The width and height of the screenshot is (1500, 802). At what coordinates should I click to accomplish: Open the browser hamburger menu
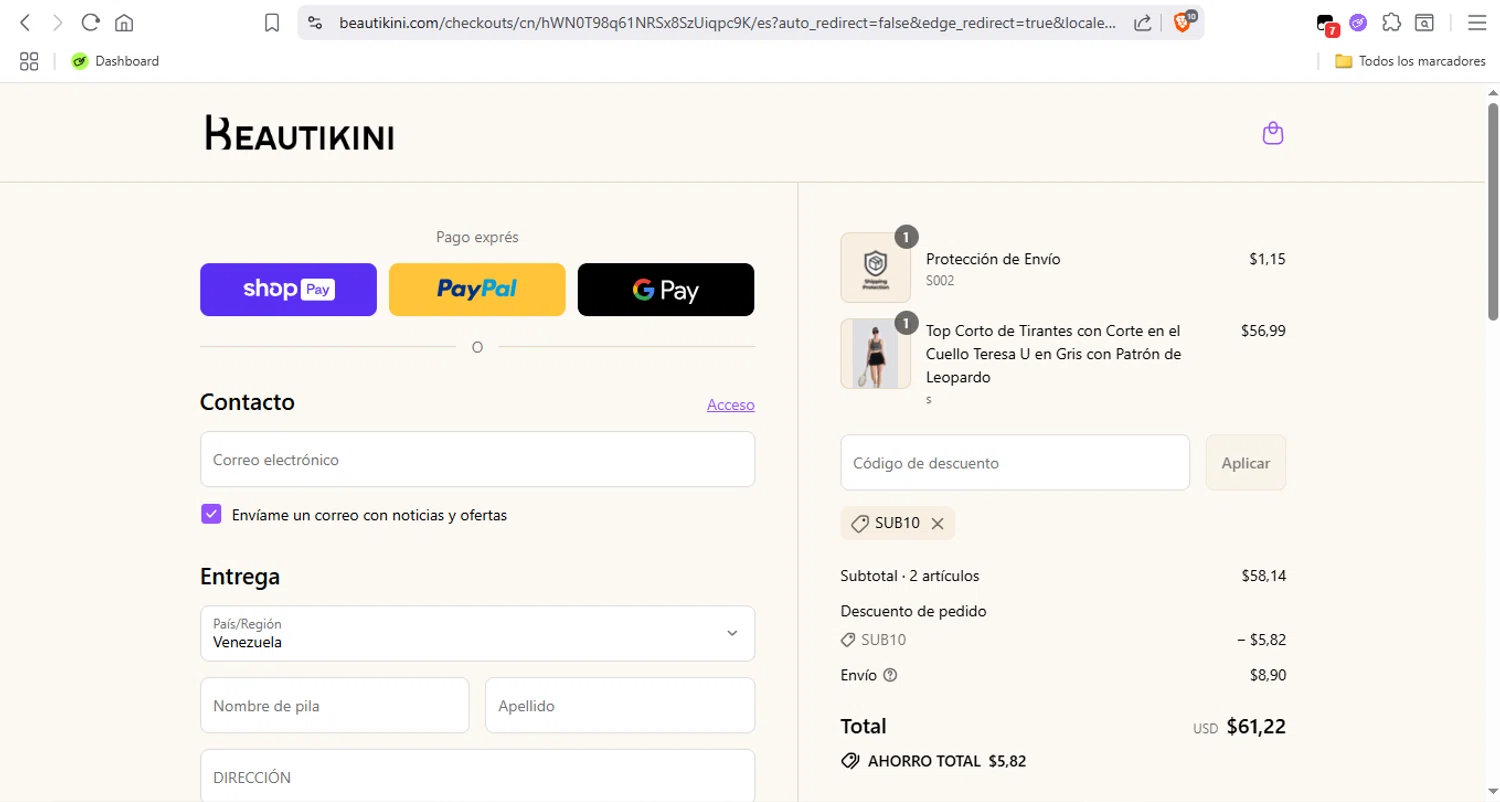1476,22
